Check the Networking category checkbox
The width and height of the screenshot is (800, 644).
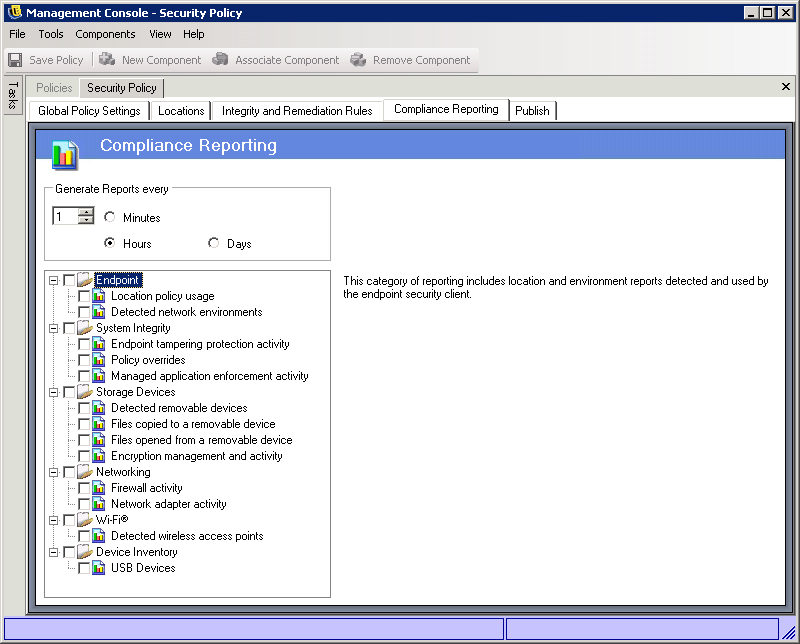pos(69,473)
